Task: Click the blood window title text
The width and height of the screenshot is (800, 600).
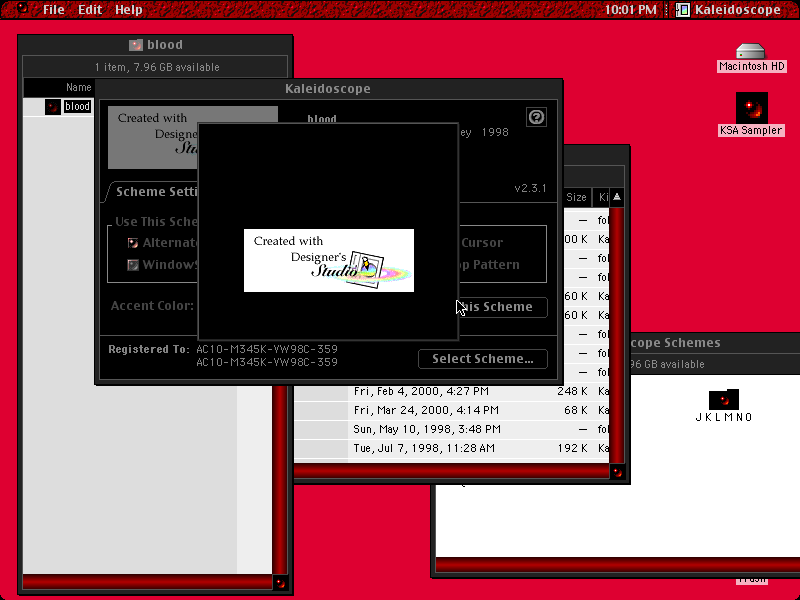Action: click(x=165, y=45)
